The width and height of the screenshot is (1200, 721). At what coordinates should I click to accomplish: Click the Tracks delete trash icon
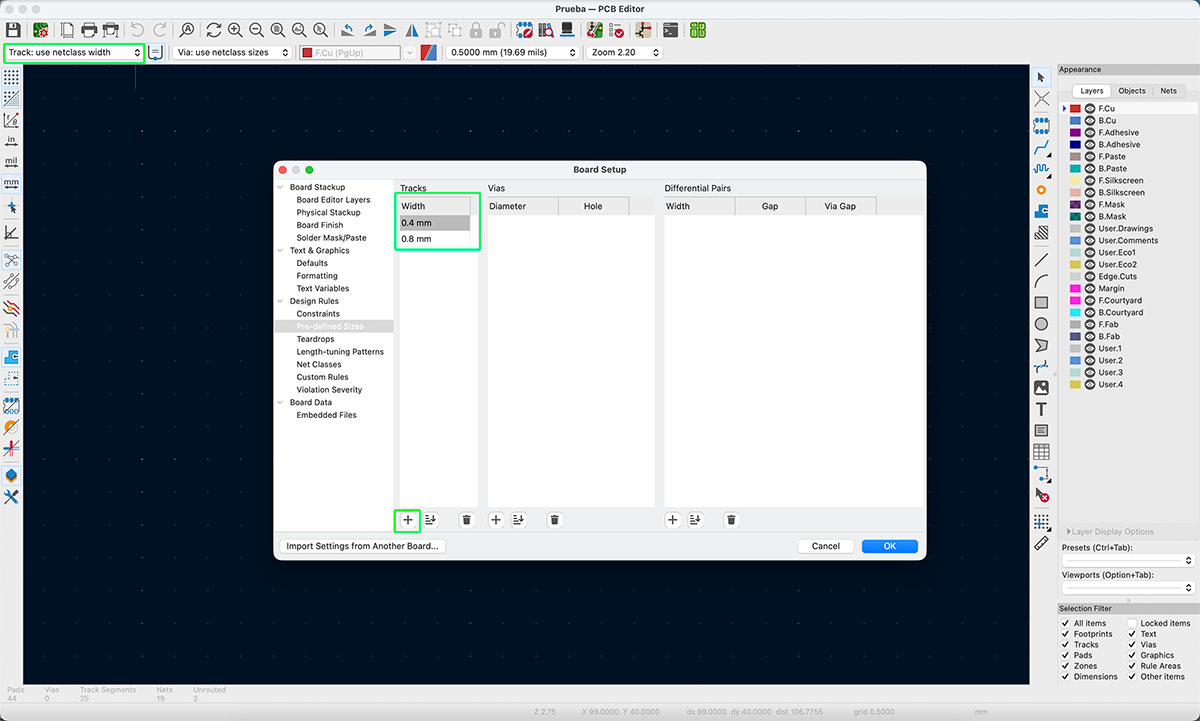tap(466, 520)
